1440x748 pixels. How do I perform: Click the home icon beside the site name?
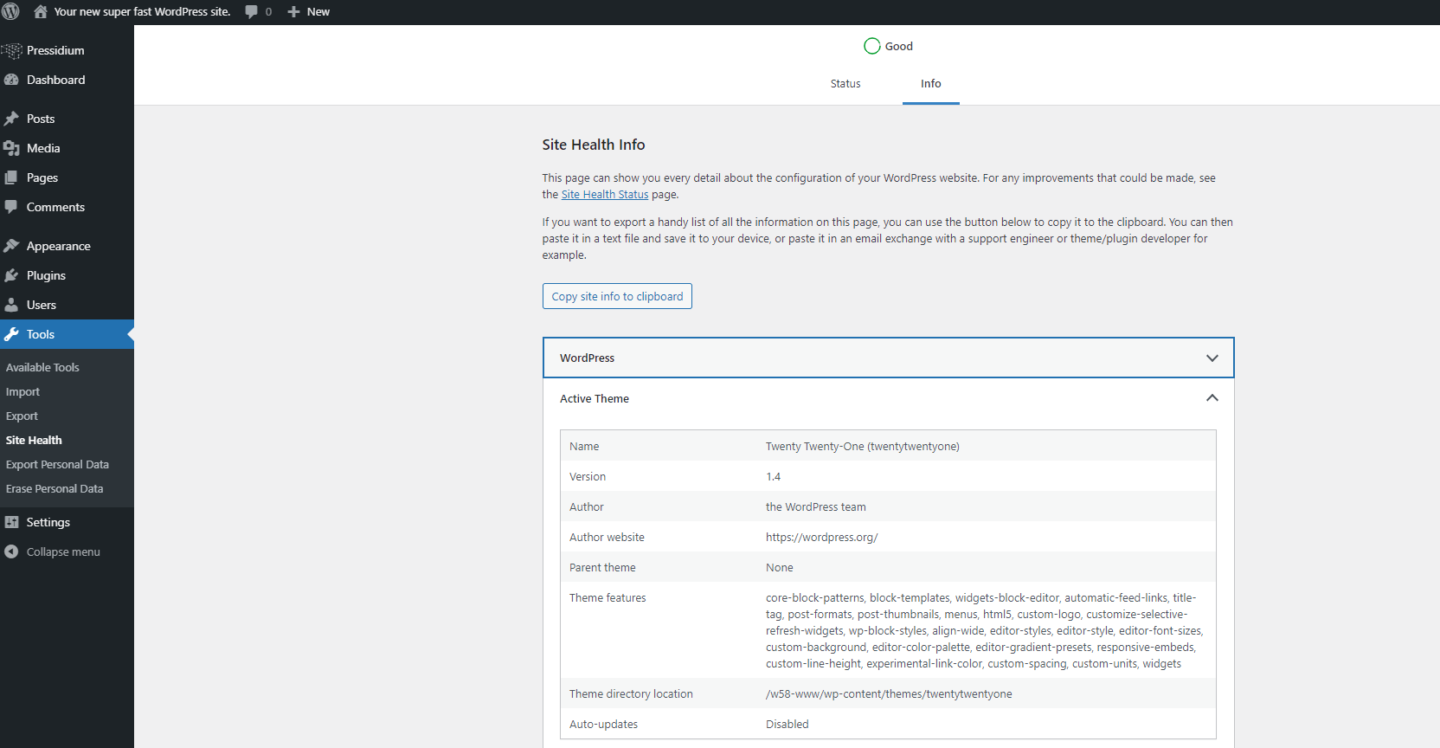click(x=40, y=12)
